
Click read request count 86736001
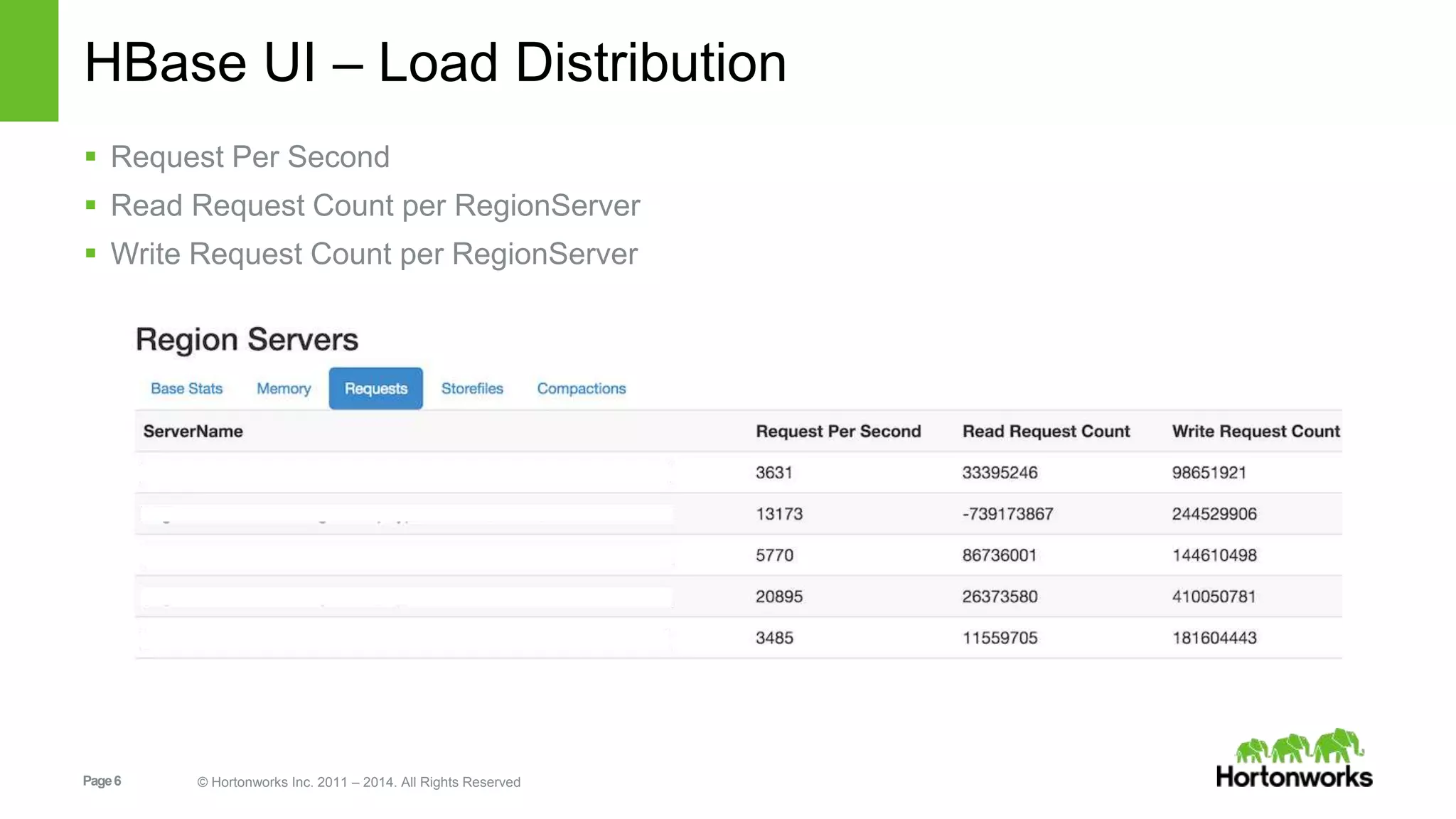coord(1000,555)
